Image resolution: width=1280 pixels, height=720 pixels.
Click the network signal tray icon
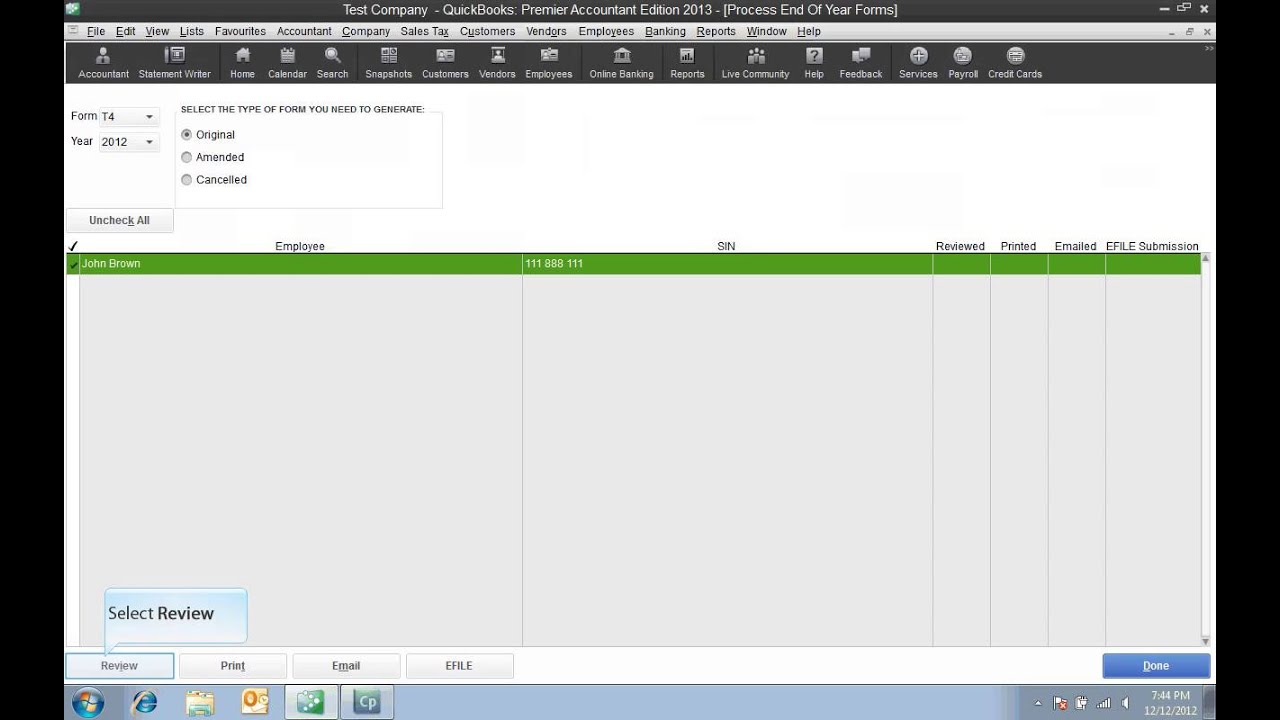pos(1104,703)
